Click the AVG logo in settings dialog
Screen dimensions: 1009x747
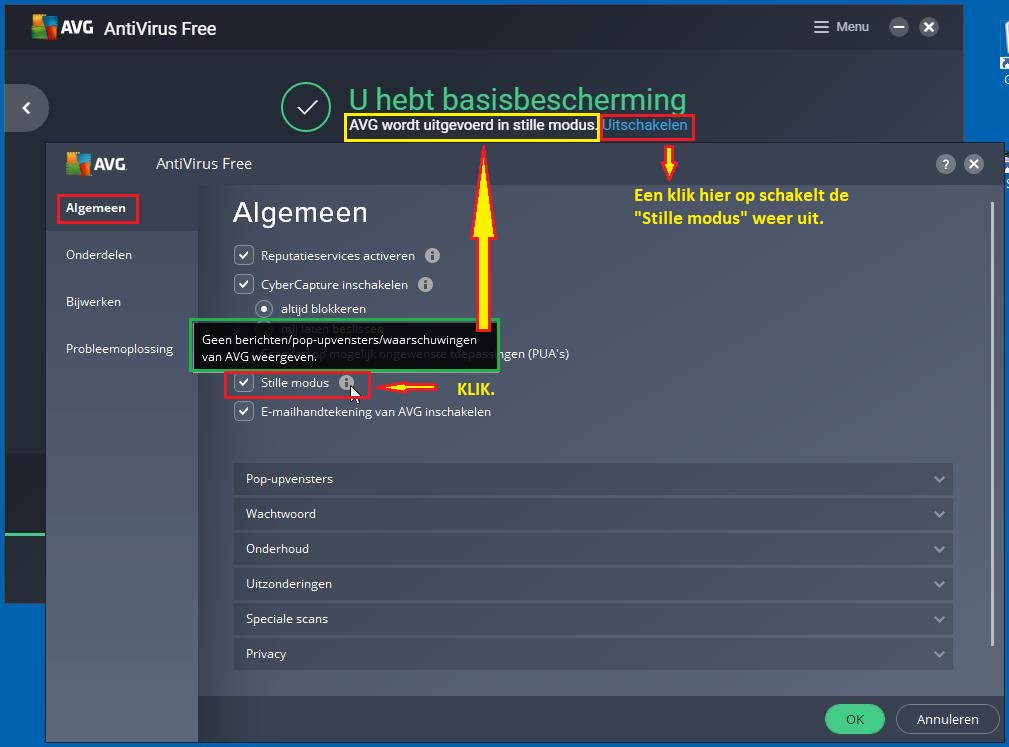click(96, 164)
